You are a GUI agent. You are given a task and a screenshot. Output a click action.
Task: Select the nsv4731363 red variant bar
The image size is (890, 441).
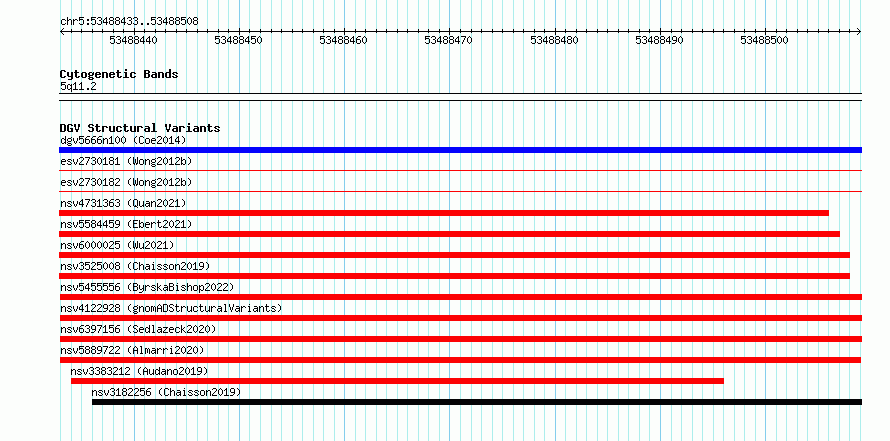tap(444, 213)
